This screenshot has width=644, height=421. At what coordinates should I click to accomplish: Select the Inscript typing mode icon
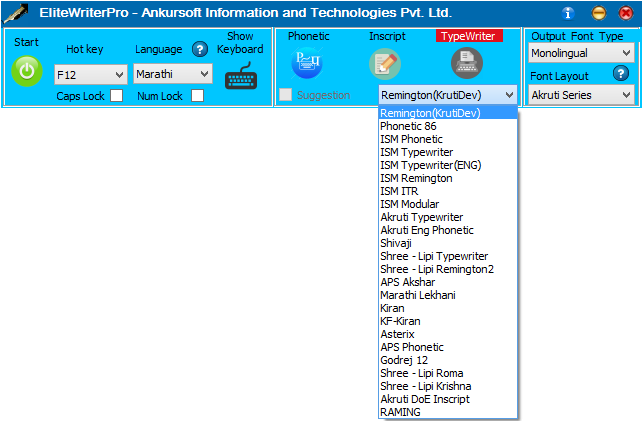coord(385,64)
